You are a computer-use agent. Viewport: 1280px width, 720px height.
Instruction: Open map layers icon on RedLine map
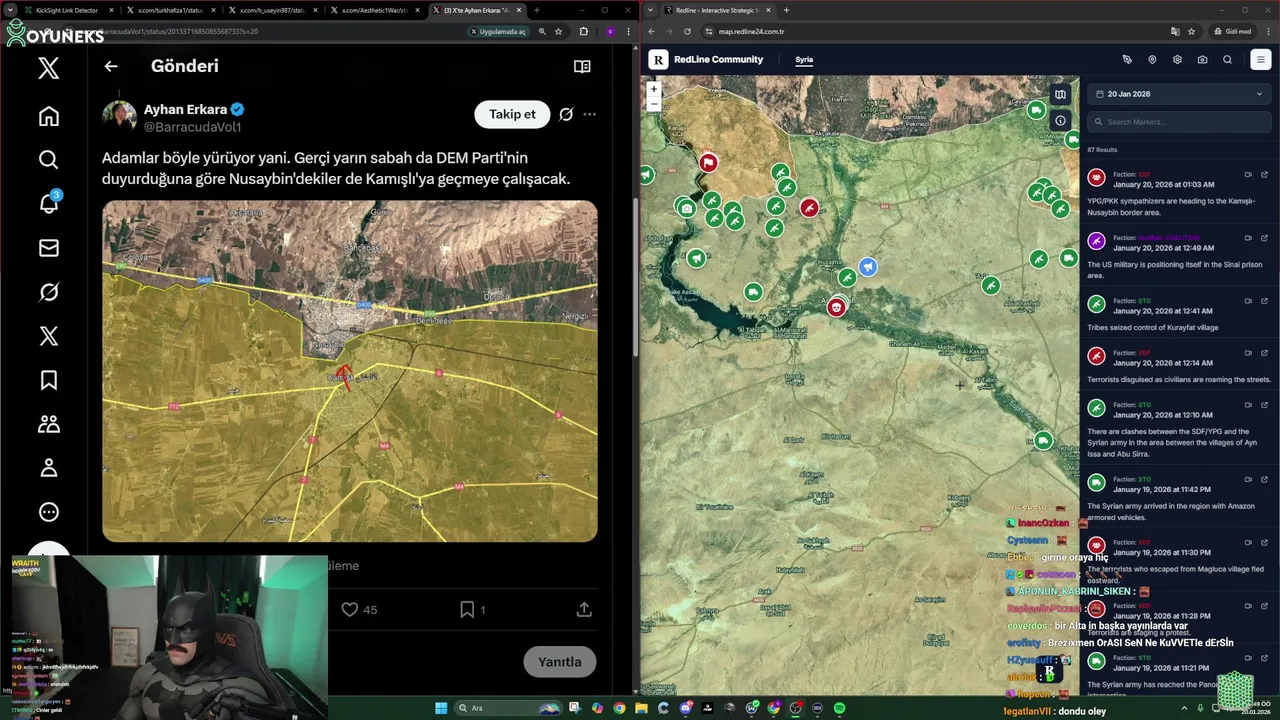[1060, 95]
